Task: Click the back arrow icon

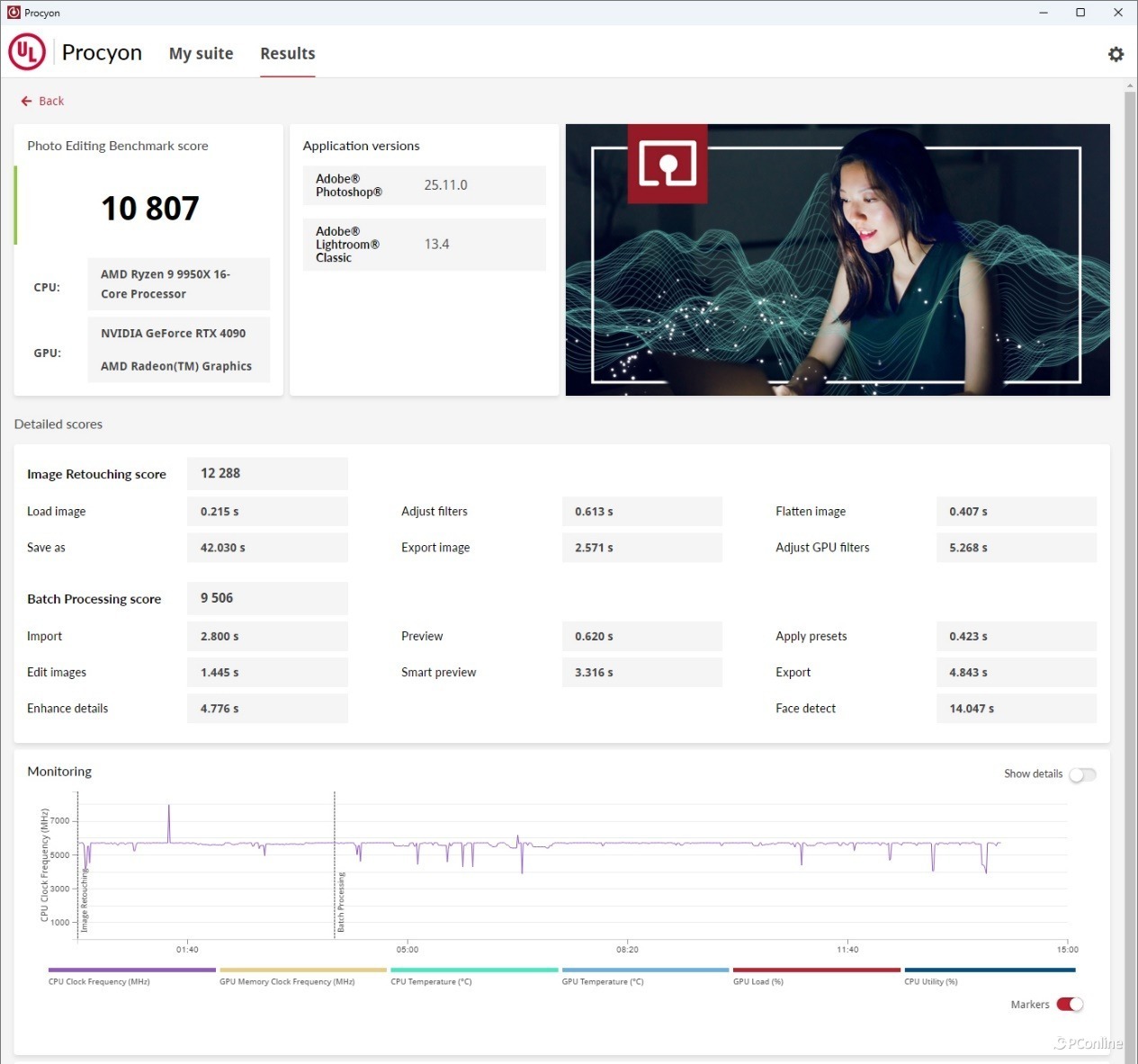Action: click(x=26, y=101)
